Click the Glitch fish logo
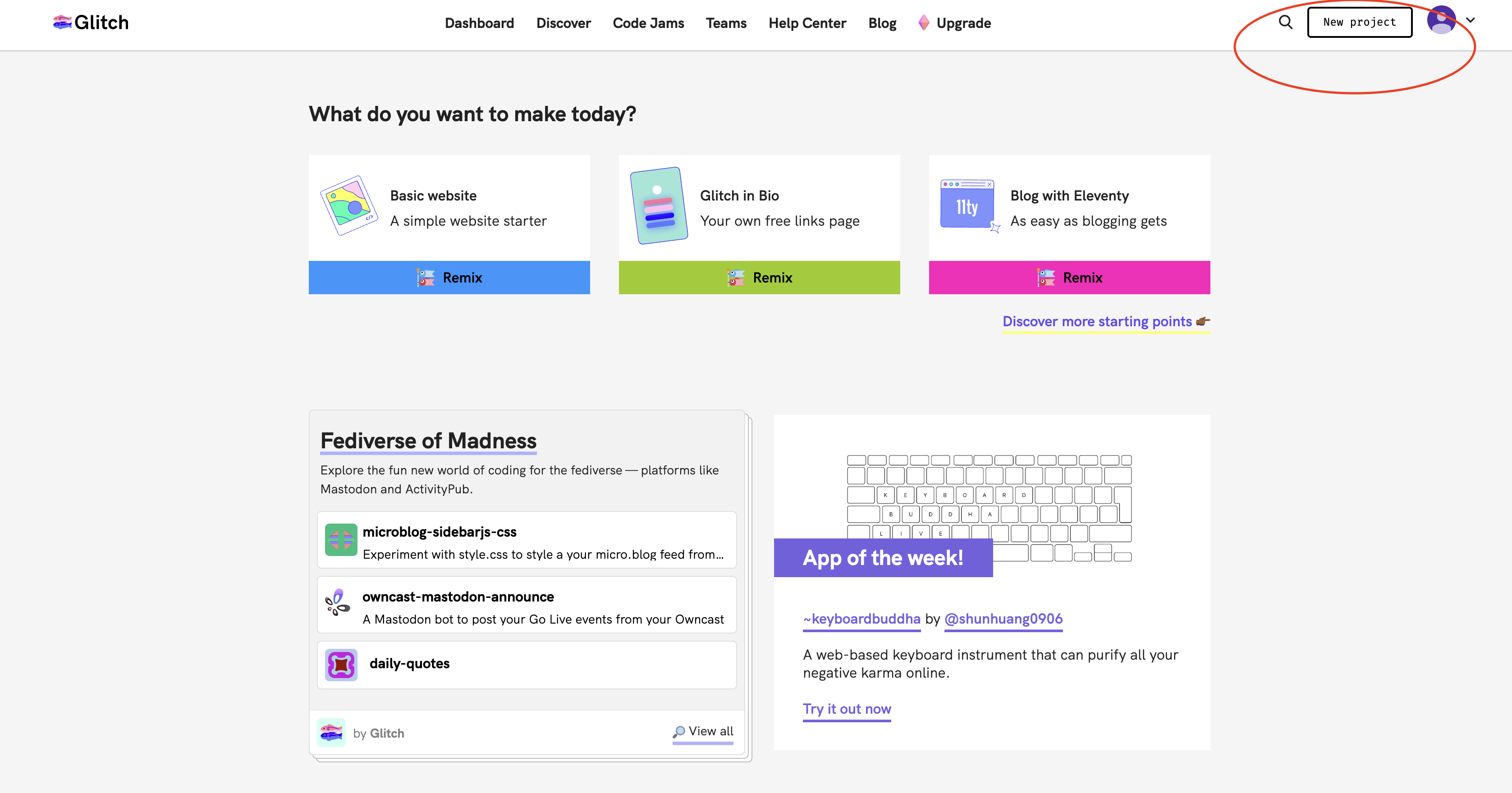Image resolution: width=1512 pixels, height=793 pixels. click(x=62, y=22)
